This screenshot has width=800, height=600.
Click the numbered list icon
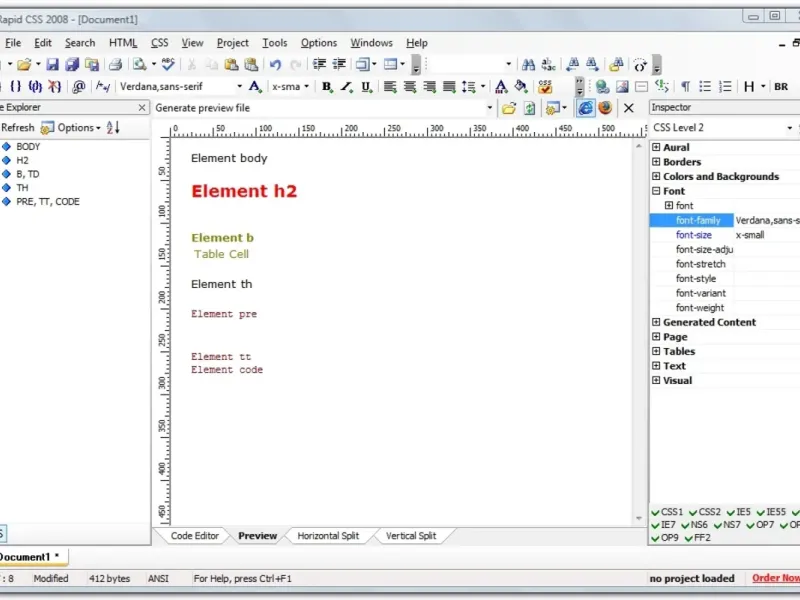(725, 87)
